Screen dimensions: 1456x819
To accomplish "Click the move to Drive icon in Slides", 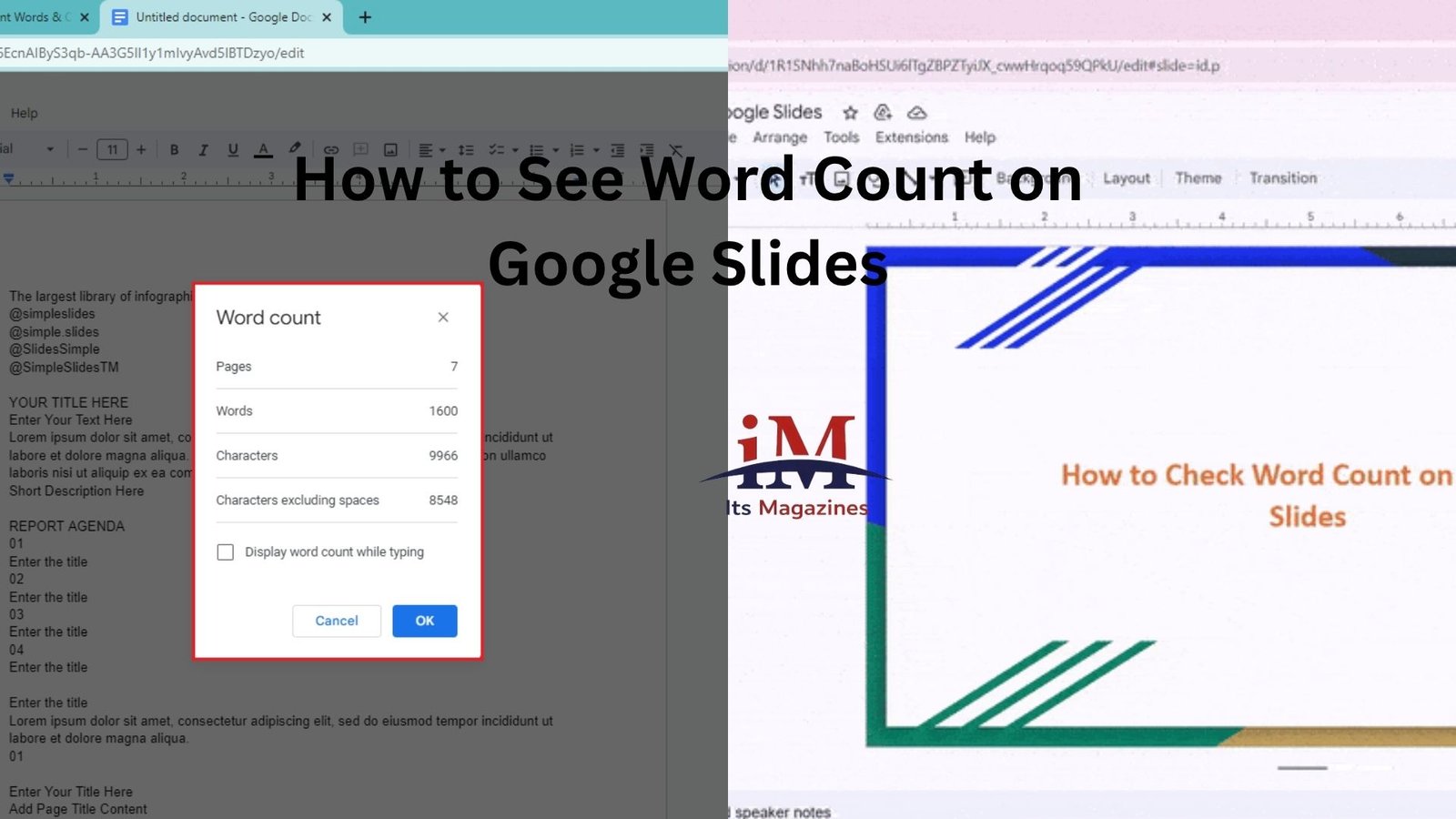I will click(883, 113).
